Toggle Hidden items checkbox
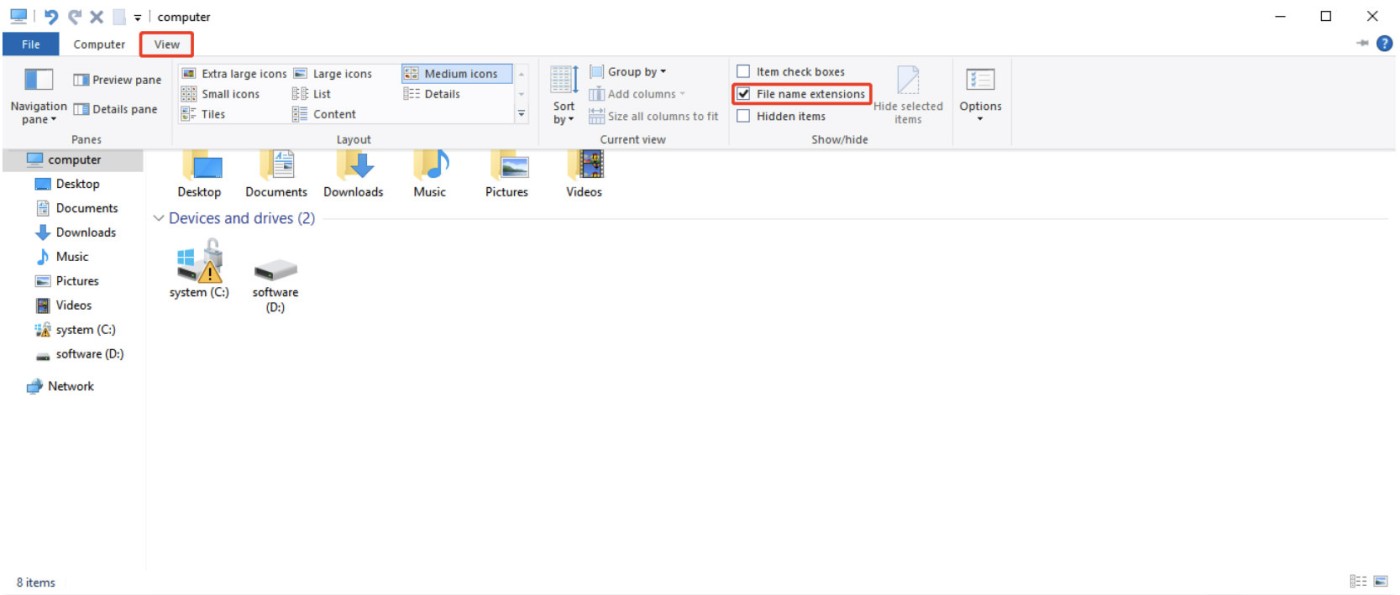This screenshot has width=1400, height=595. click(x=743, y=116)
